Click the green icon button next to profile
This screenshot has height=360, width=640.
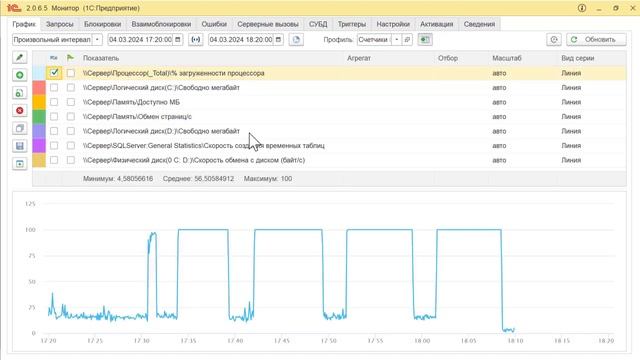(x=425, y=40)
